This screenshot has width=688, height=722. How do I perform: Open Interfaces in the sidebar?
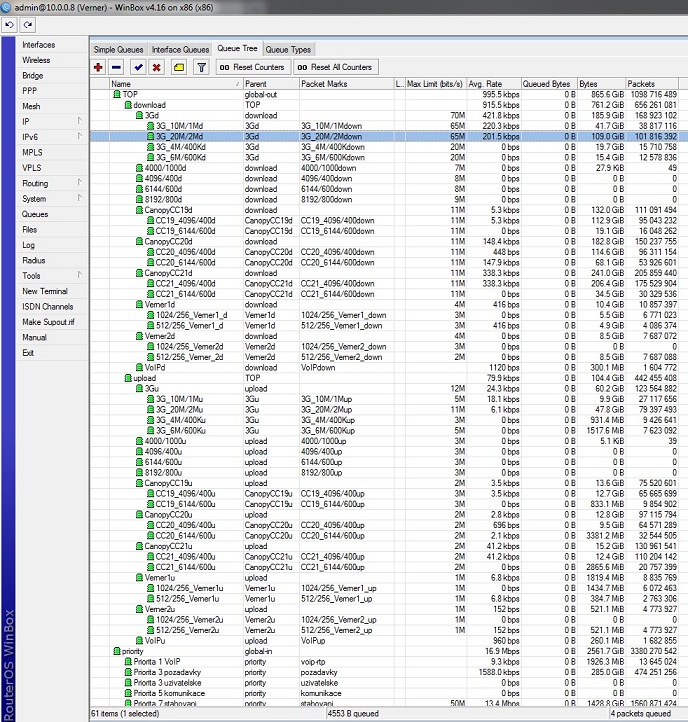[x=39, y=45]
